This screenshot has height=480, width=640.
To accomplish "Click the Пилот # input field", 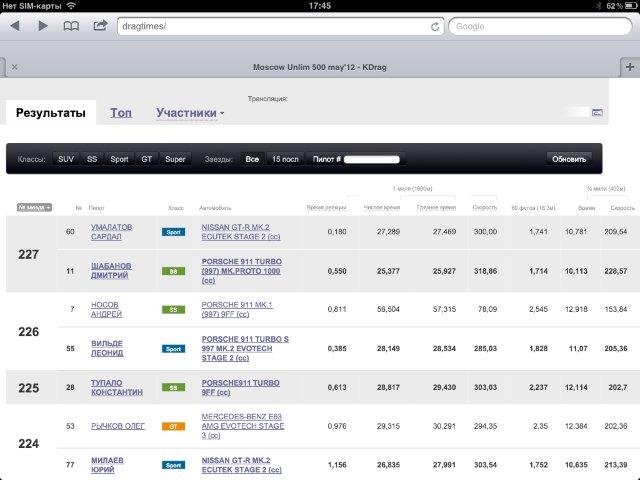I will (x=371, y=160).
